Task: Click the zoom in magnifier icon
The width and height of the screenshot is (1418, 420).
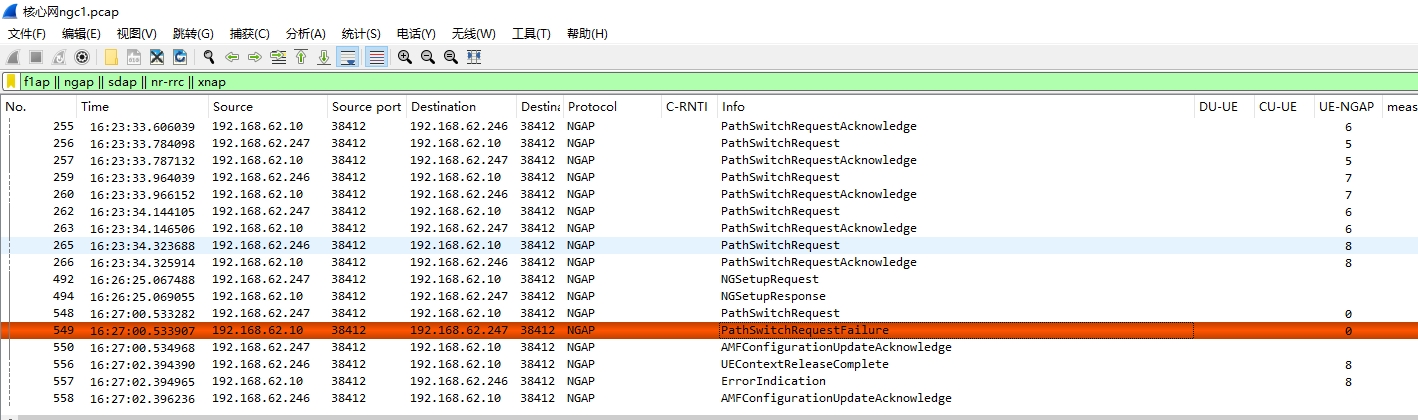Action: 405,57
